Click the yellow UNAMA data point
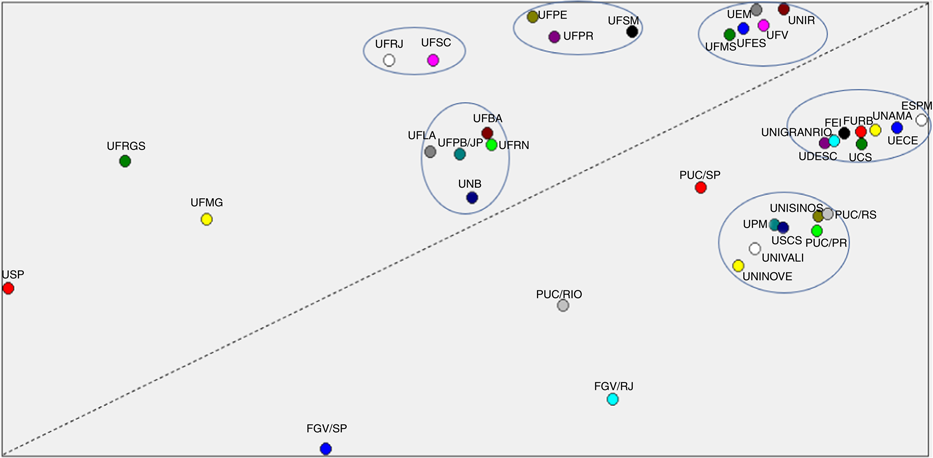Image resolution: width=933 pixels, height=458 pixels. 875,130
